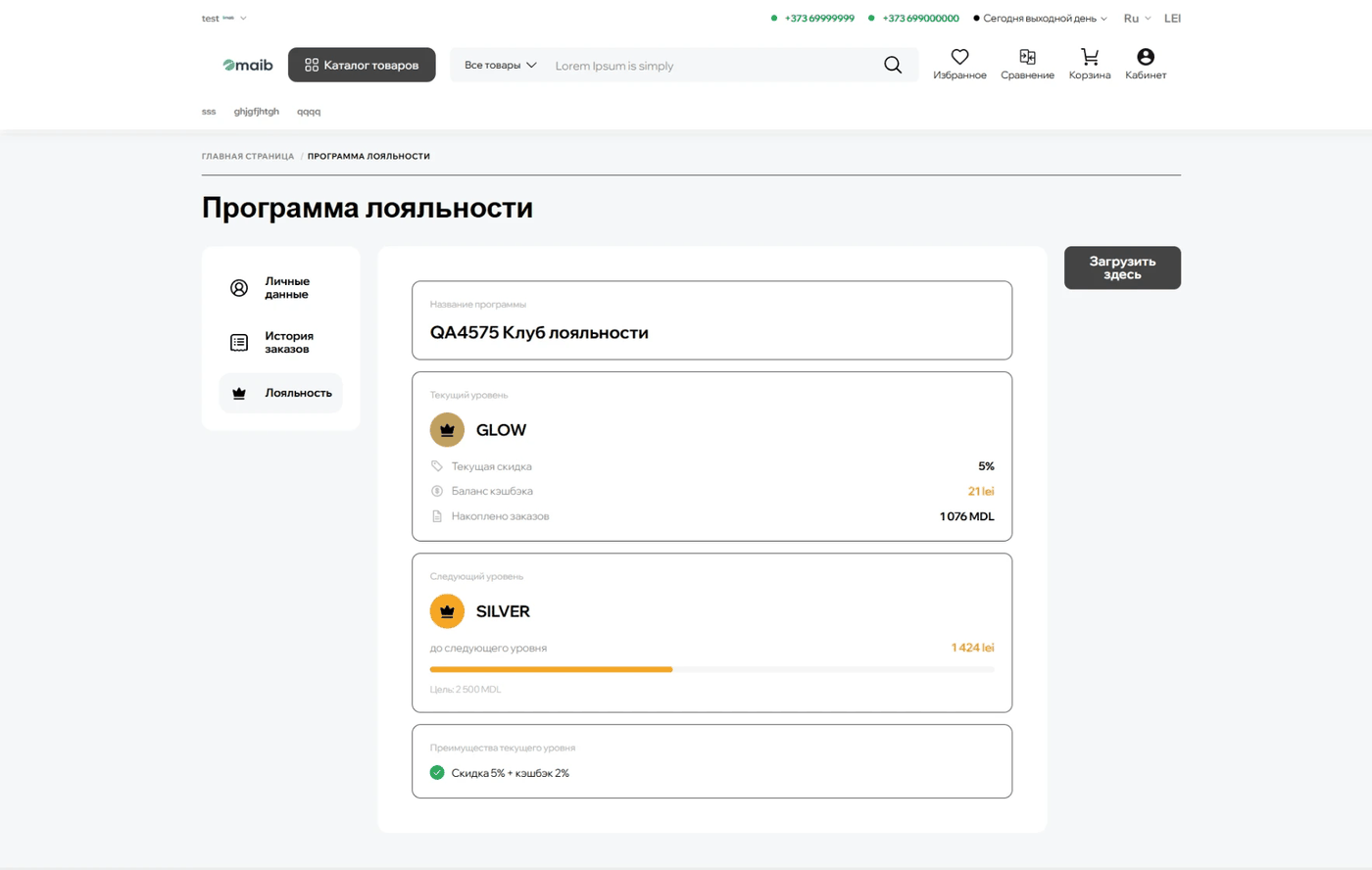Open Личные данные sidebar tab
The width and height of the screenshot is (1372, 870).
coord(281,288)
